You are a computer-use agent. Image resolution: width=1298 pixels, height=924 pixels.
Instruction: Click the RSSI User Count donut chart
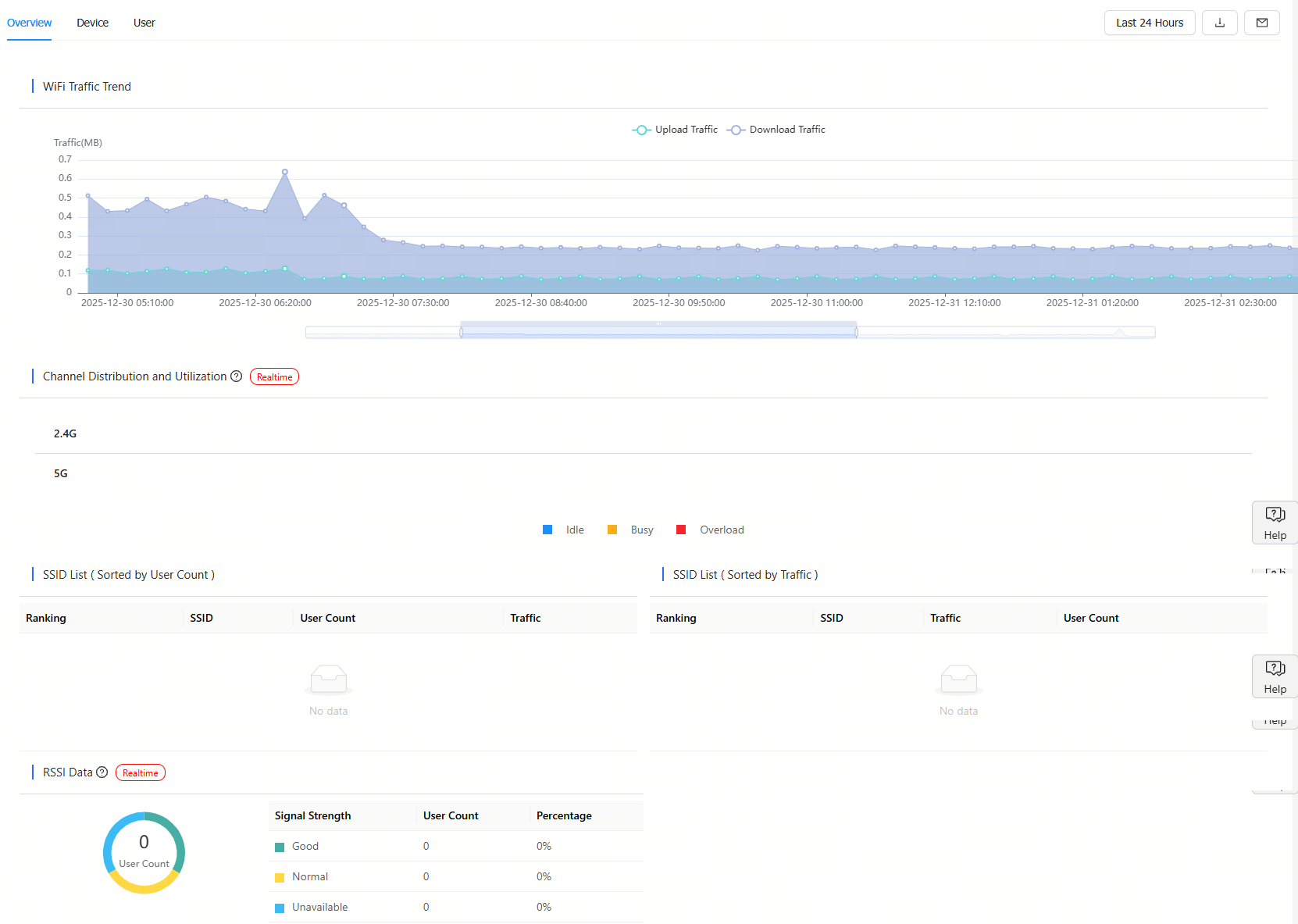click(144, 852)
